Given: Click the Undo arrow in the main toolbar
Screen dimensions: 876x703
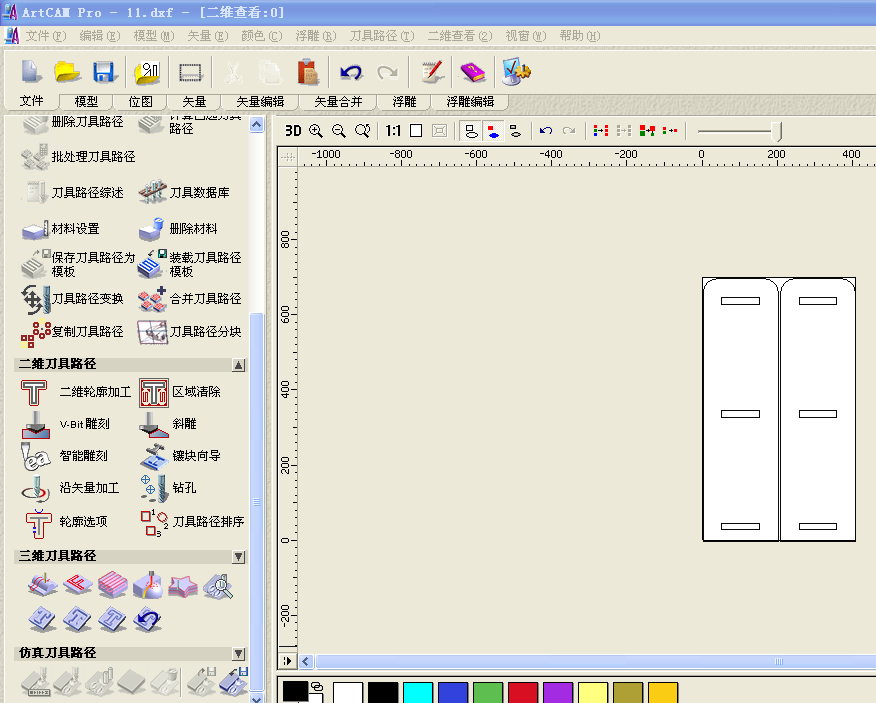Looking at the screenshot, I should coord(351,72).
